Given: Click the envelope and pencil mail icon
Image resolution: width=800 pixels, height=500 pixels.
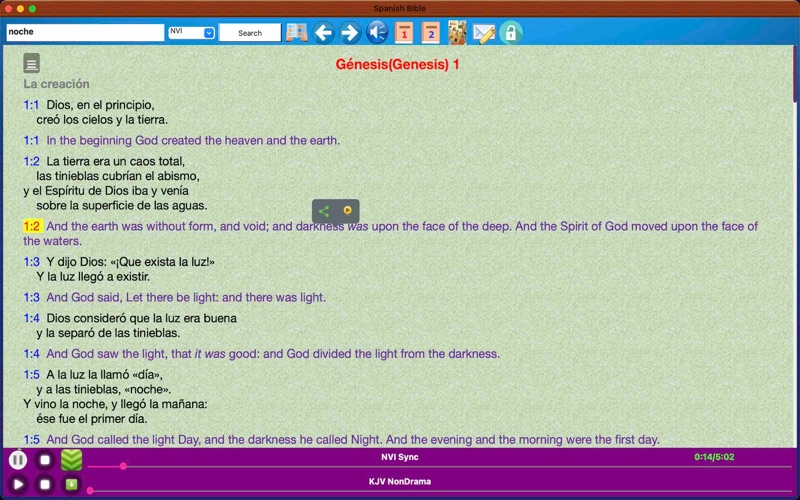Looking at the screenshot, I should [484, 33].
